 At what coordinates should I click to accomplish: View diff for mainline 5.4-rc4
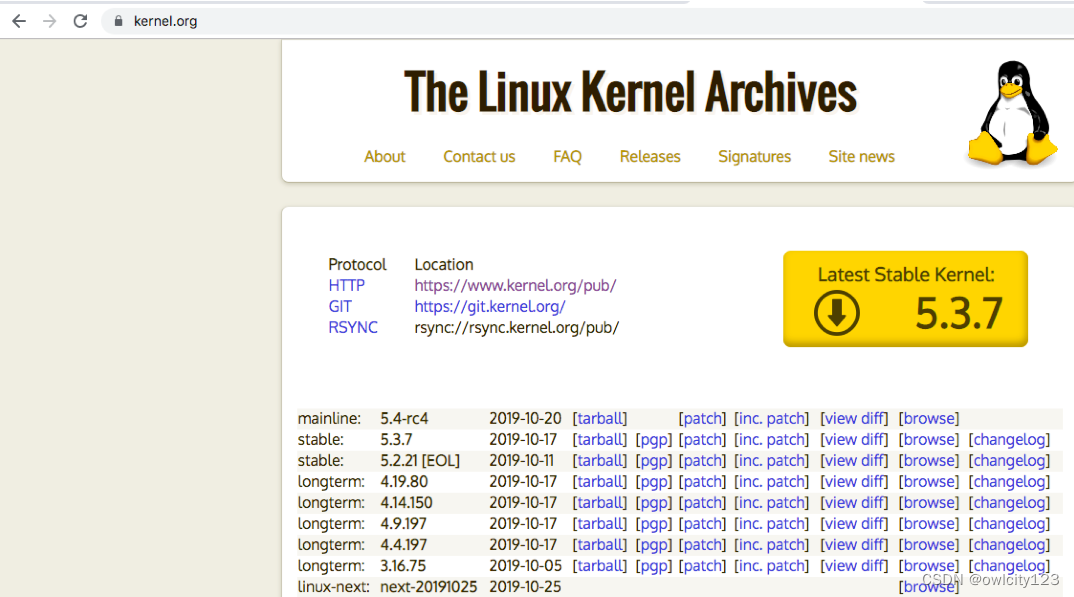(854, 418)
